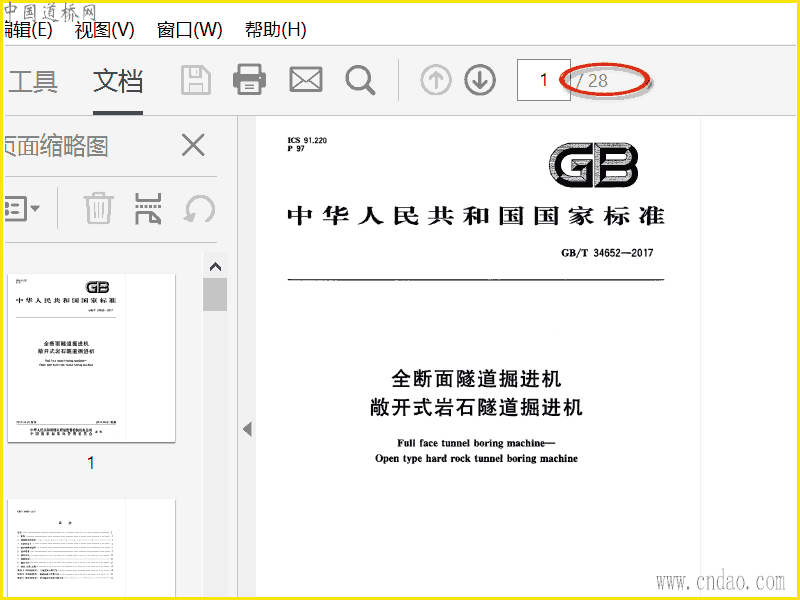The width and height of the screenshot is (800, 600).
Task: Go to next page arrow
Action: (480, 80)
